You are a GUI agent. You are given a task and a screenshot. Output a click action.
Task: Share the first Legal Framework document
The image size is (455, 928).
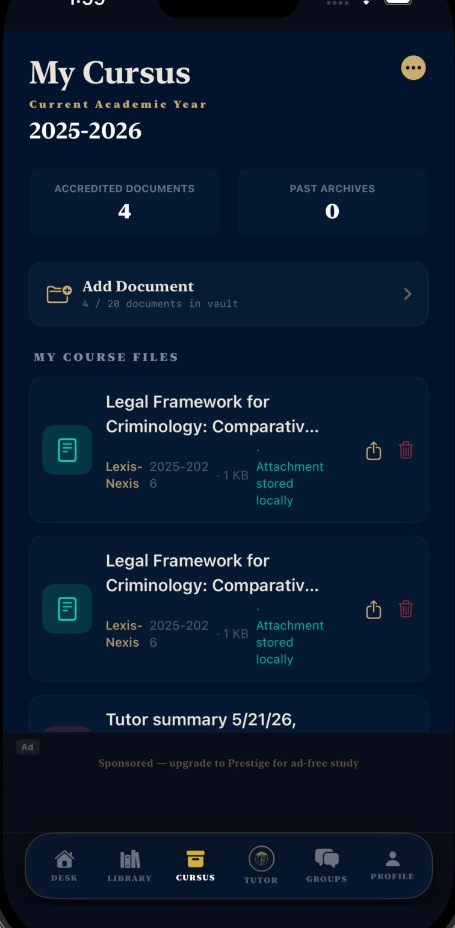tap(373, 451)
